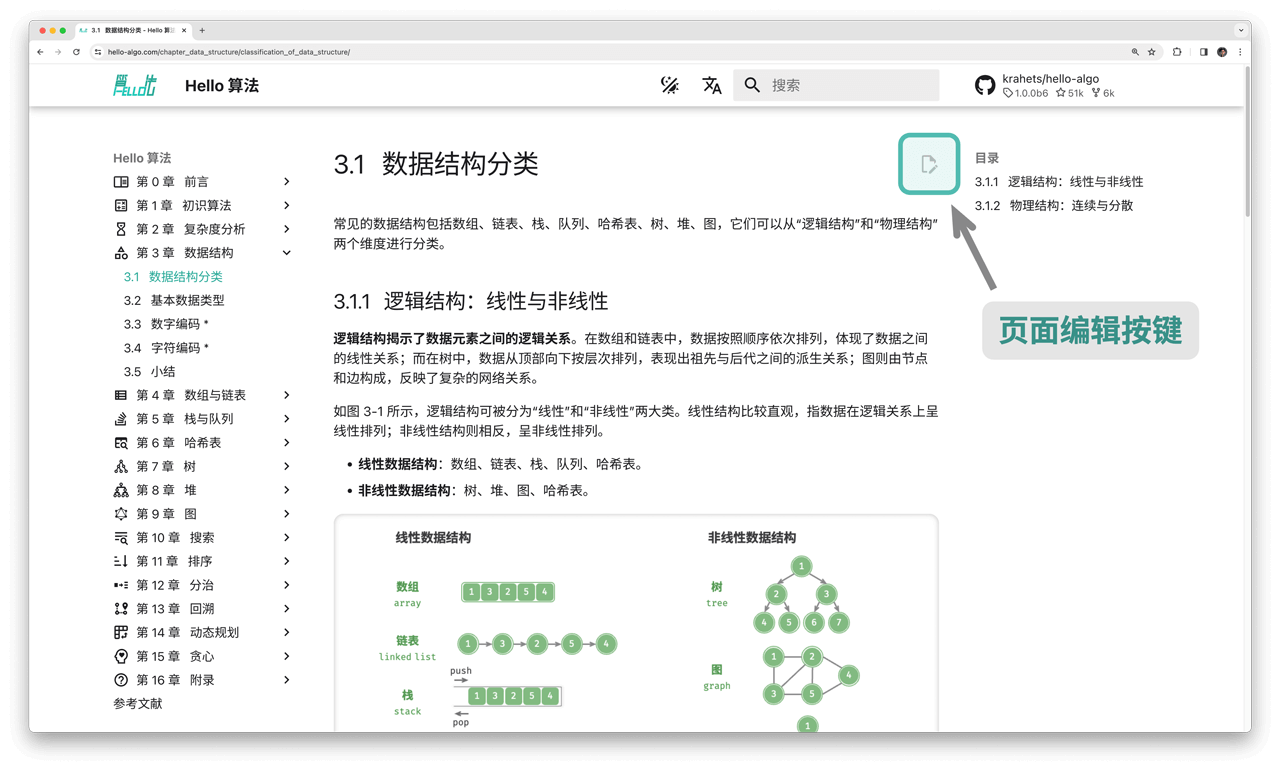The width and height of the screenshot is (1280, 770).
Task: Click the page edit button icon
Action: pyautogui.click(x=929, y=164)
